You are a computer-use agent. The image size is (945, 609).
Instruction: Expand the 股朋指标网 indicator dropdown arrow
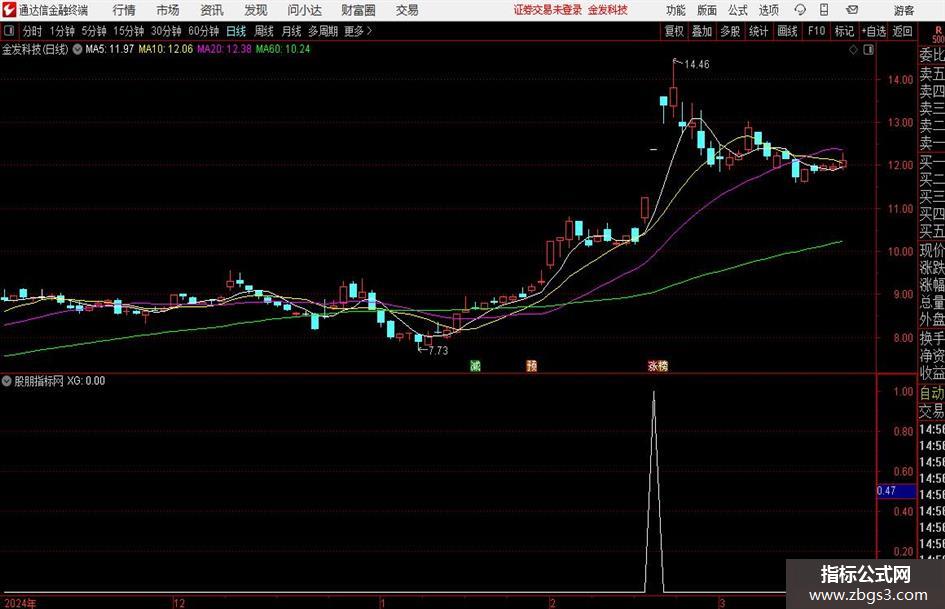click(7, 381)
